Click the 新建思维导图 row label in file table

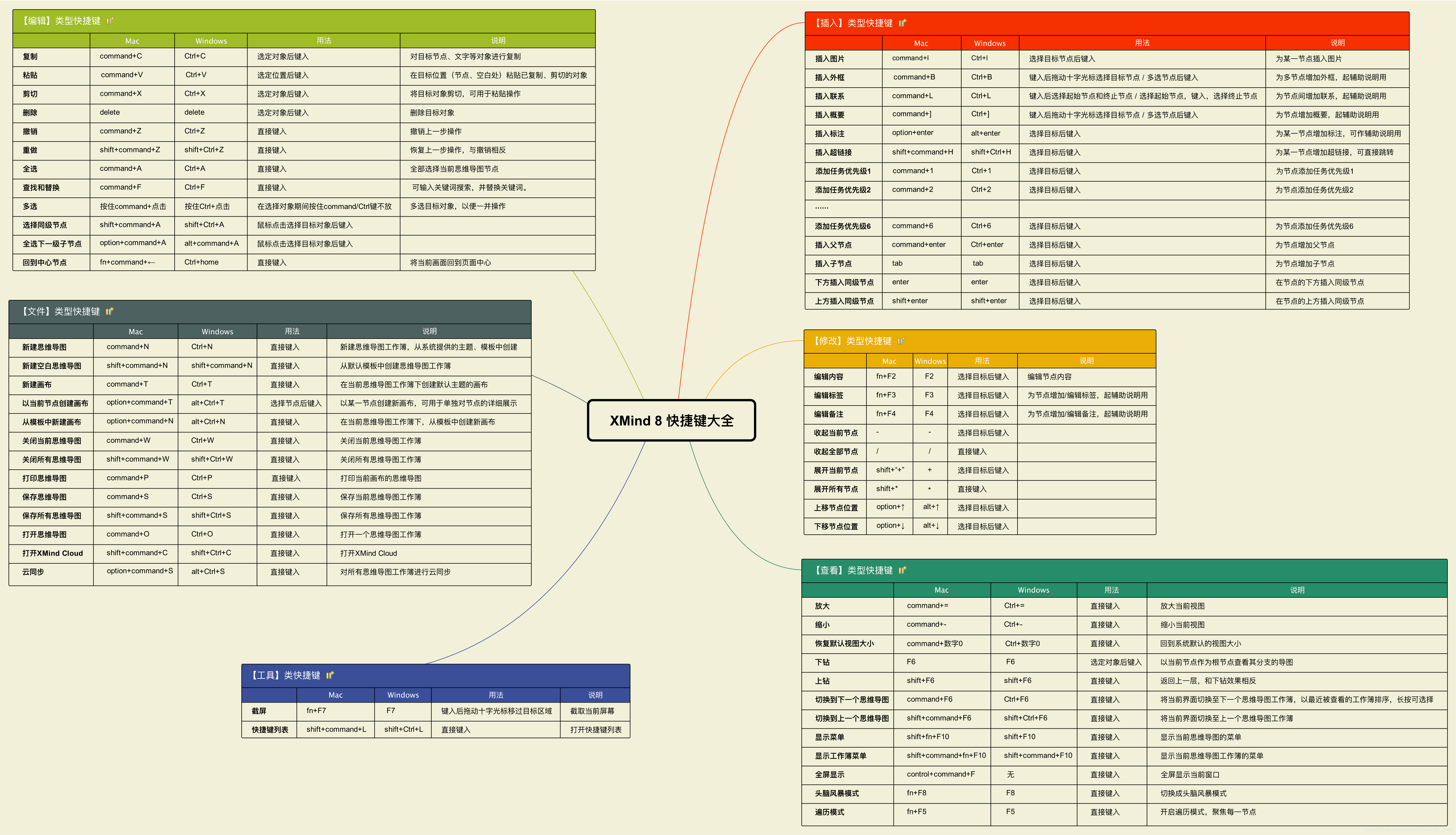tap(44, 347)
